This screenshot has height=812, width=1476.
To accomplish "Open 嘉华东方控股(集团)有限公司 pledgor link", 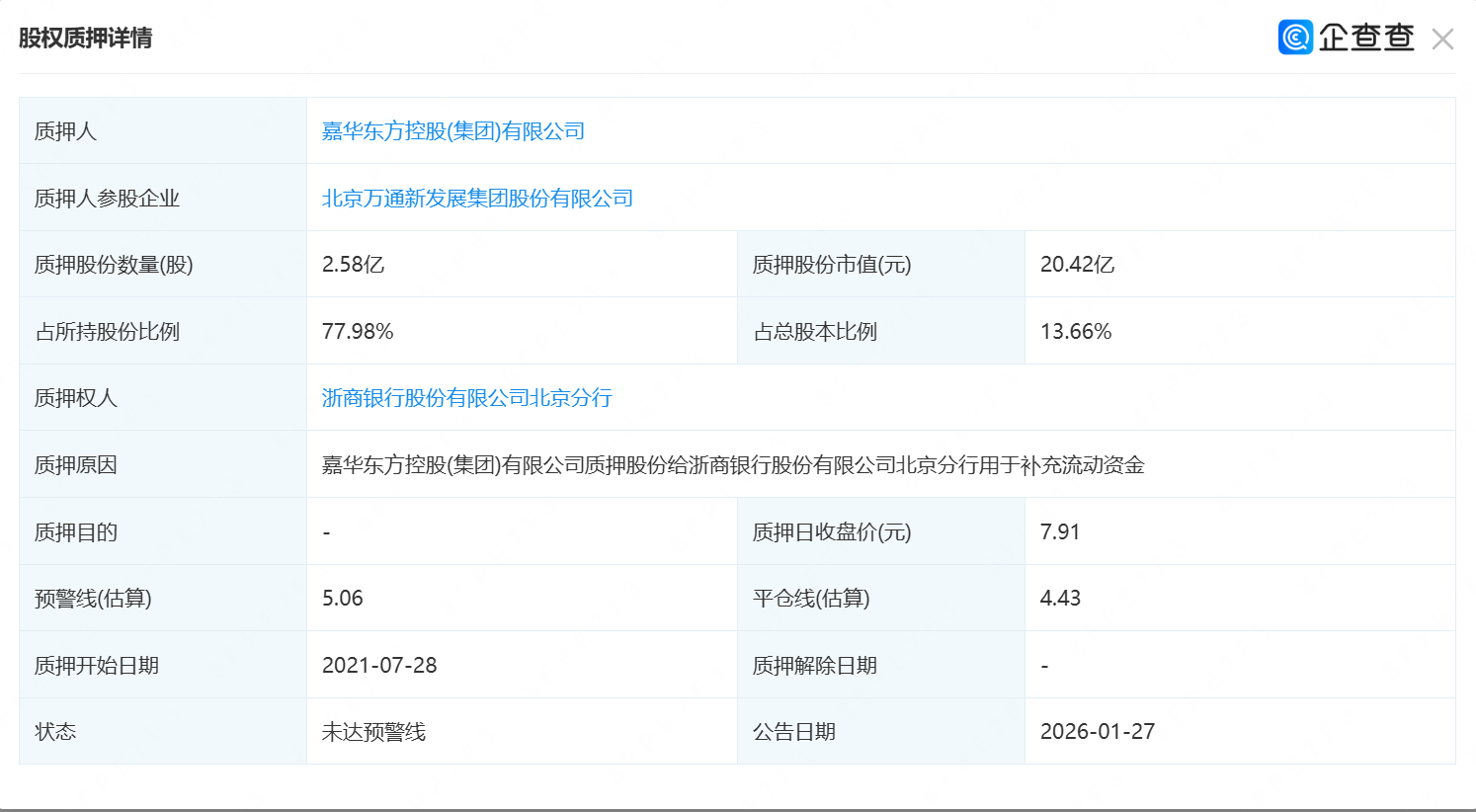I will (453, 131).
